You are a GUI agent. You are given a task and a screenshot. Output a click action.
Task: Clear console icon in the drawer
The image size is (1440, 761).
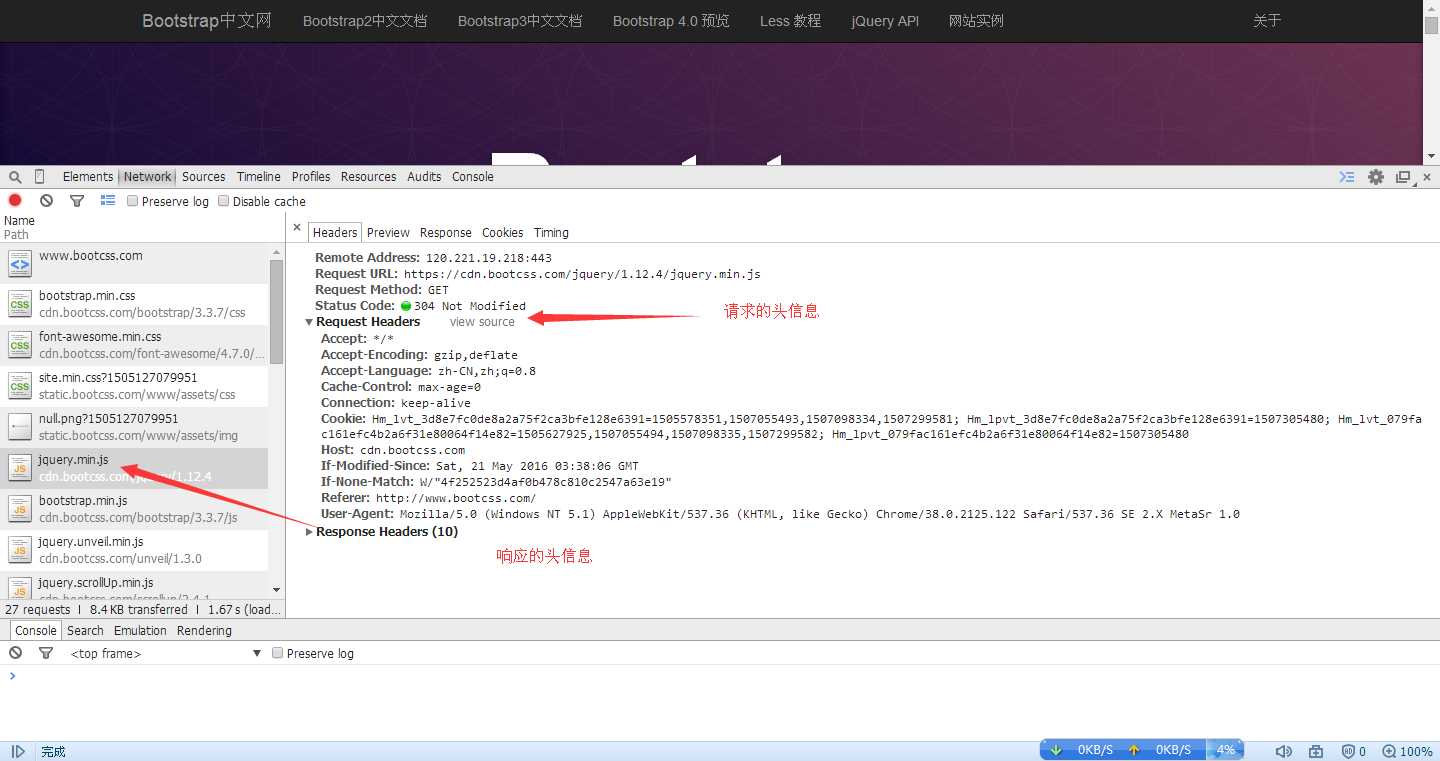[x=15, y=653]
